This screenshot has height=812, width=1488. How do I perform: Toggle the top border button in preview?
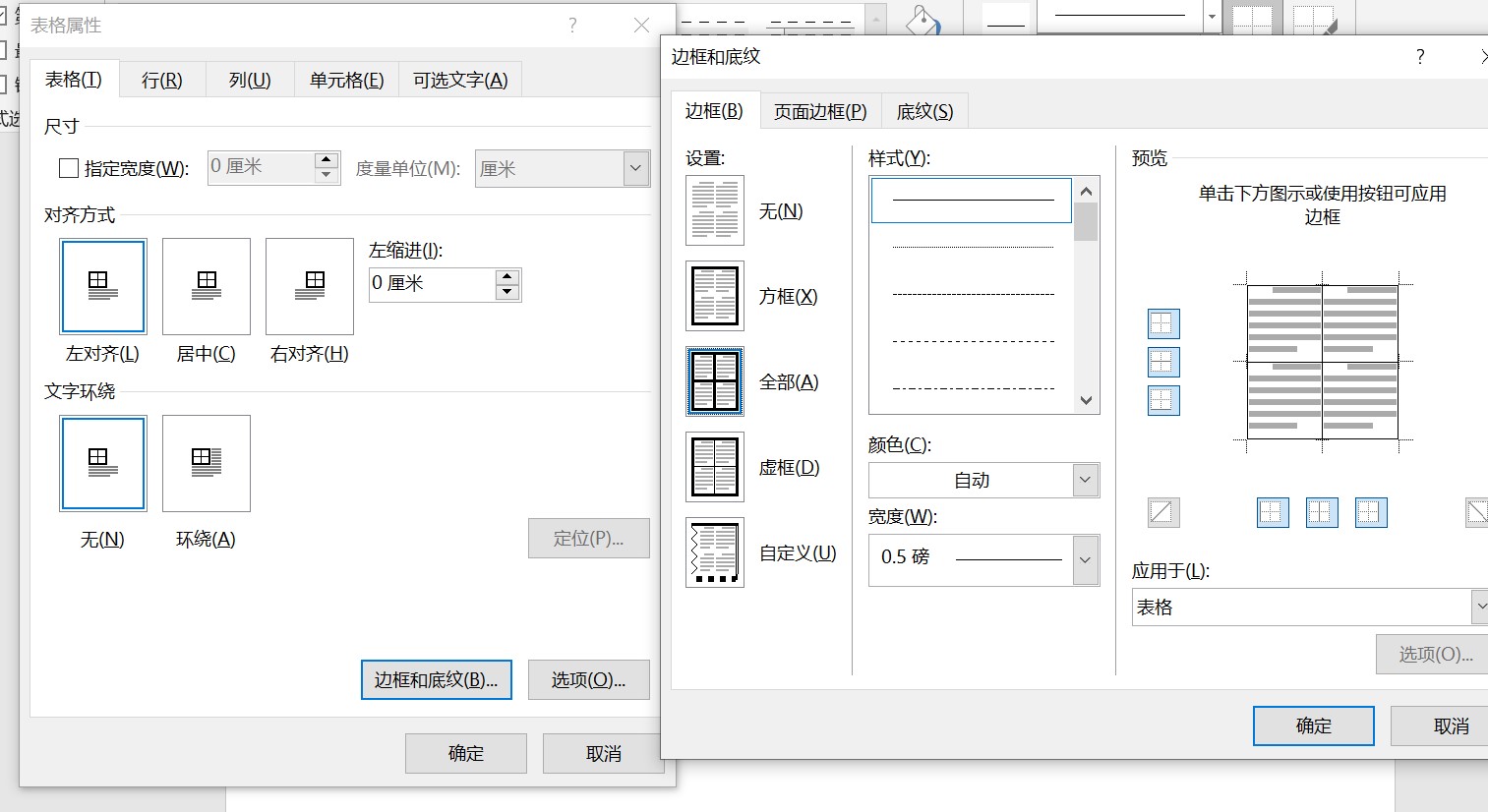pyautogui.click(x=1163, y=323)
